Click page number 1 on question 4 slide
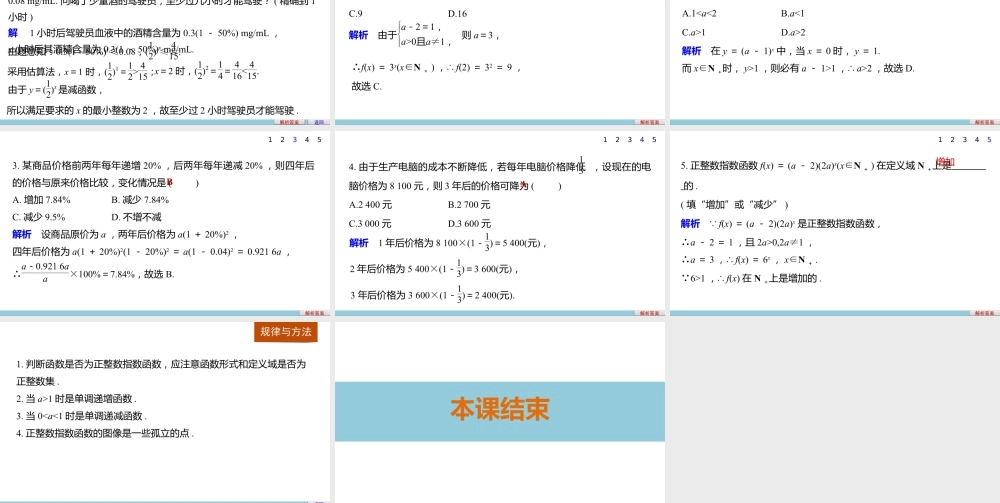Viewport: 1000px width, 503px height. pos(605,140)
